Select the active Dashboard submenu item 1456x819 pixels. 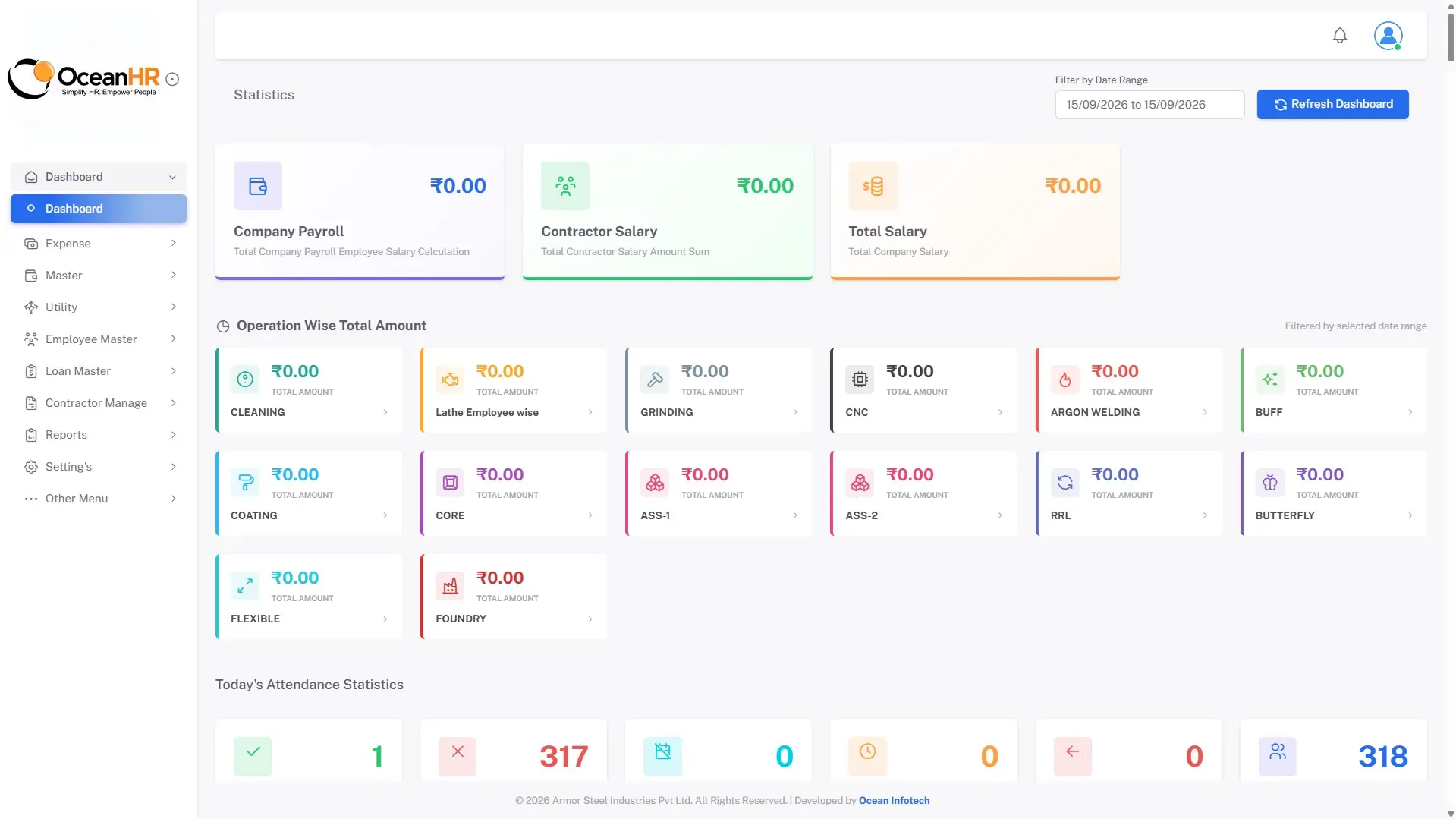(x=99, y=209)
